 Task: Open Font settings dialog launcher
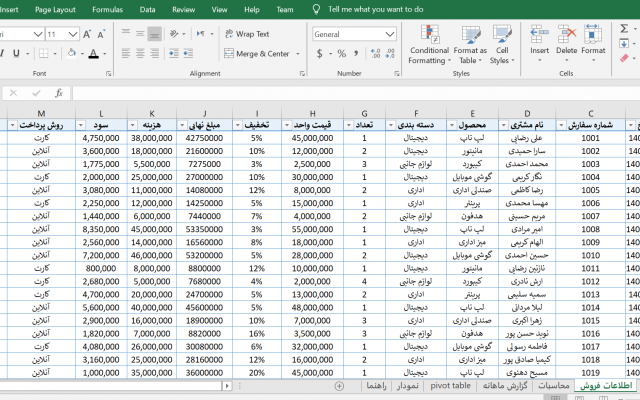(109, 74)
